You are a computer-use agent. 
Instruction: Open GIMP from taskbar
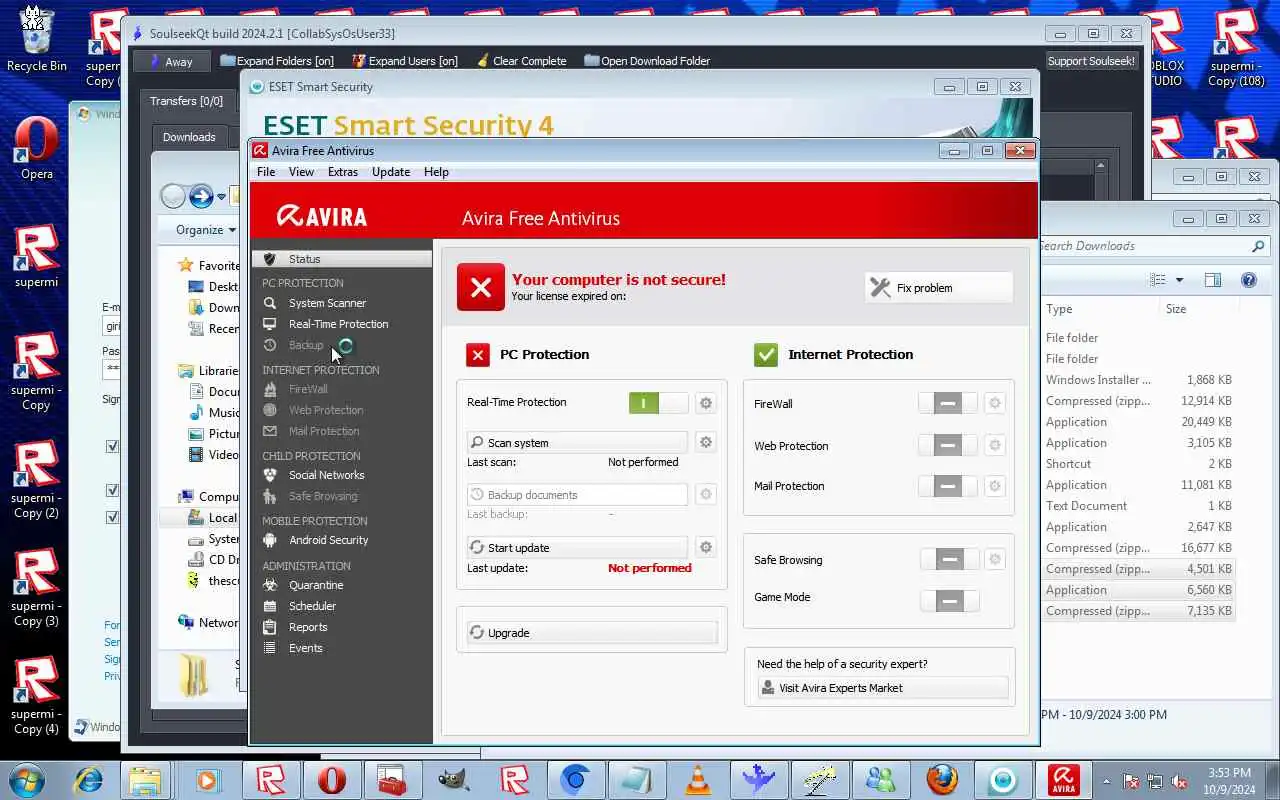click(x=453, y=780)
